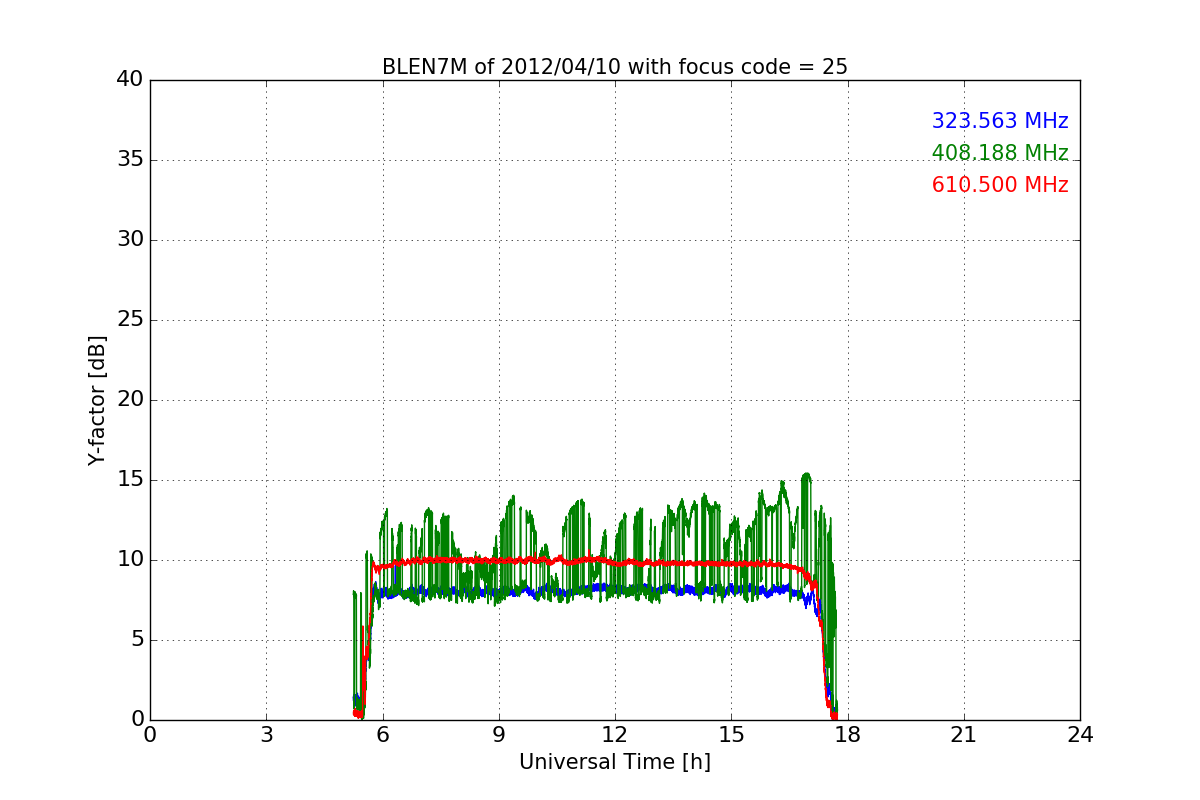Click the x-axis tick label 9
This screenshot has height=800, width=1200.
click(x=499, y=735)
